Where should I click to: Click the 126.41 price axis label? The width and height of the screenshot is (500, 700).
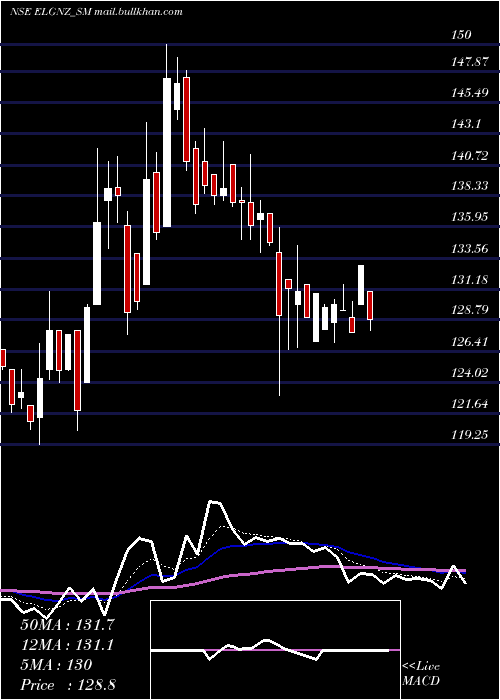pos(471,342)
